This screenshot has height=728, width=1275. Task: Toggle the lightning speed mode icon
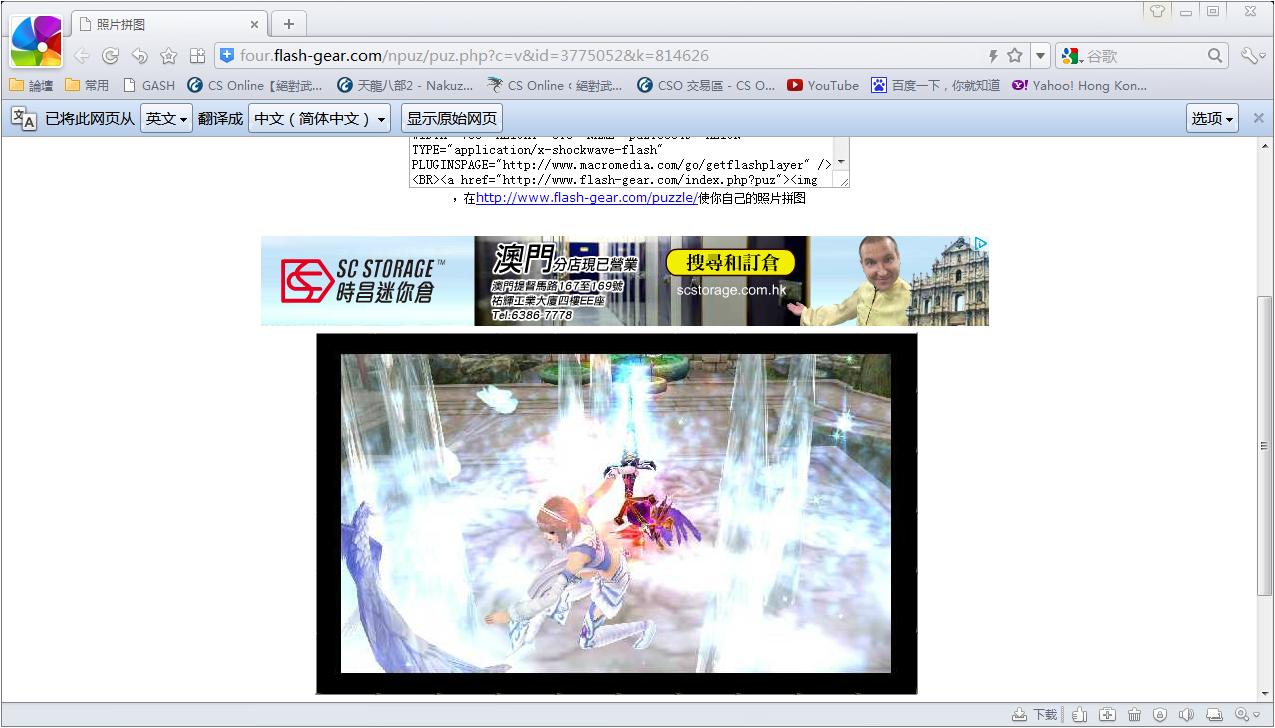(993, 56)
